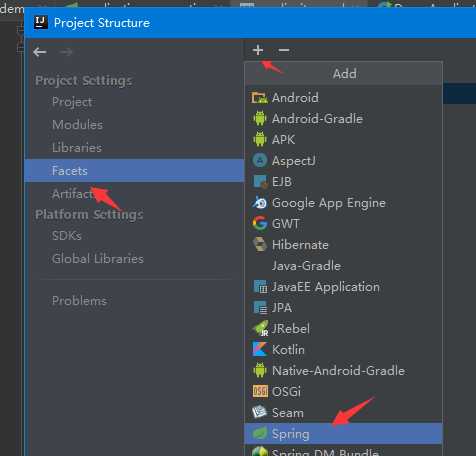Pick the Seam facet entry
The image size is (476, 456).
tap(343, 413)
